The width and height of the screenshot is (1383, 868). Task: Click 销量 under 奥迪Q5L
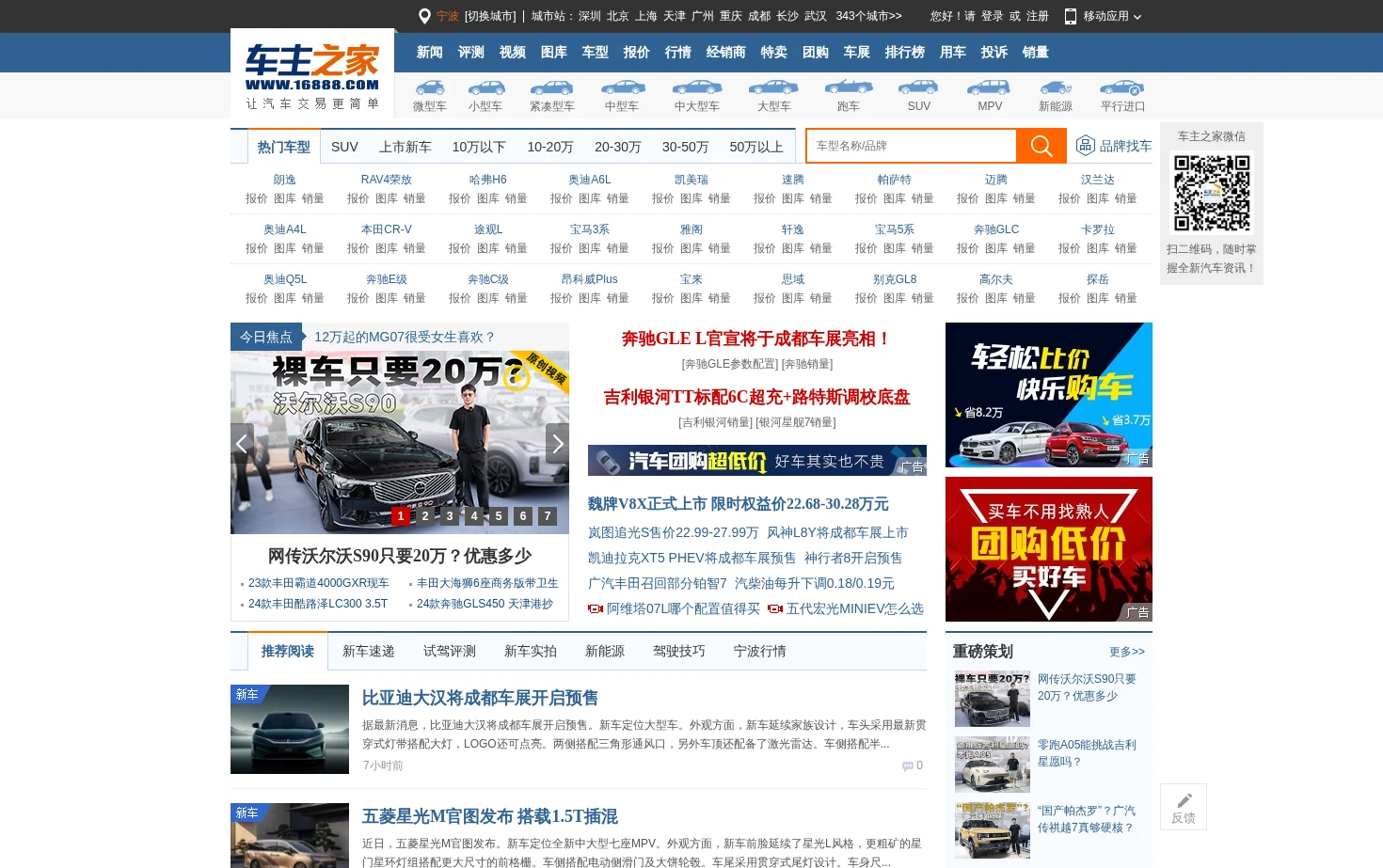313,298
